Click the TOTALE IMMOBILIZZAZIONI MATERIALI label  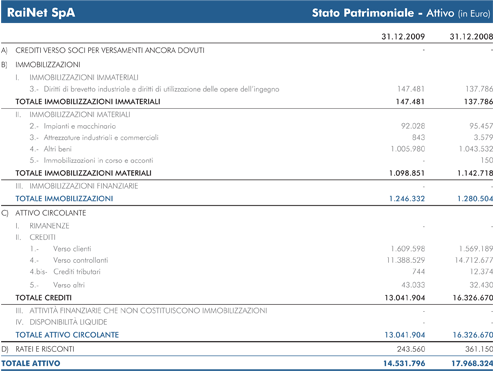[83, 173]
